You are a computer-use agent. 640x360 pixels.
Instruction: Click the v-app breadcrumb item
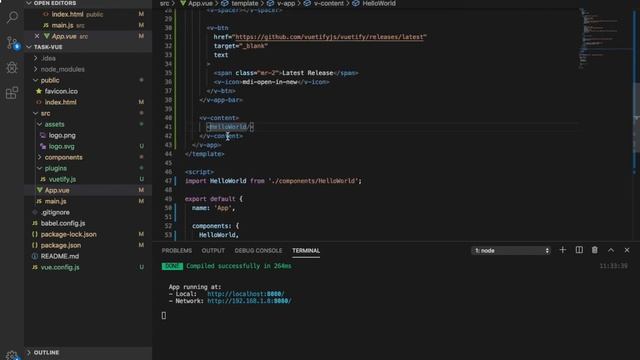tap(286, 3)
